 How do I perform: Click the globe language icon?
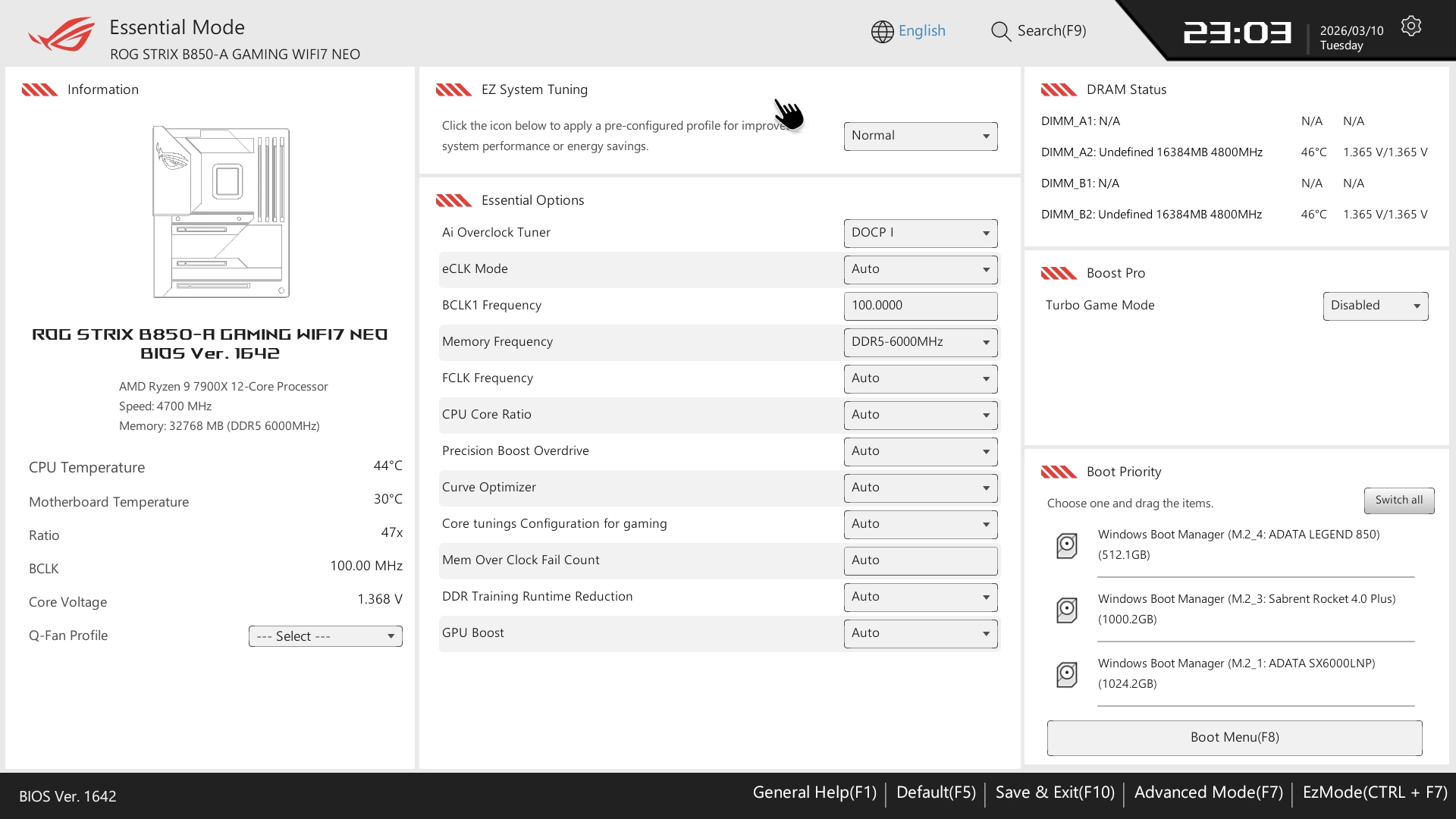[x=882, y=31]
